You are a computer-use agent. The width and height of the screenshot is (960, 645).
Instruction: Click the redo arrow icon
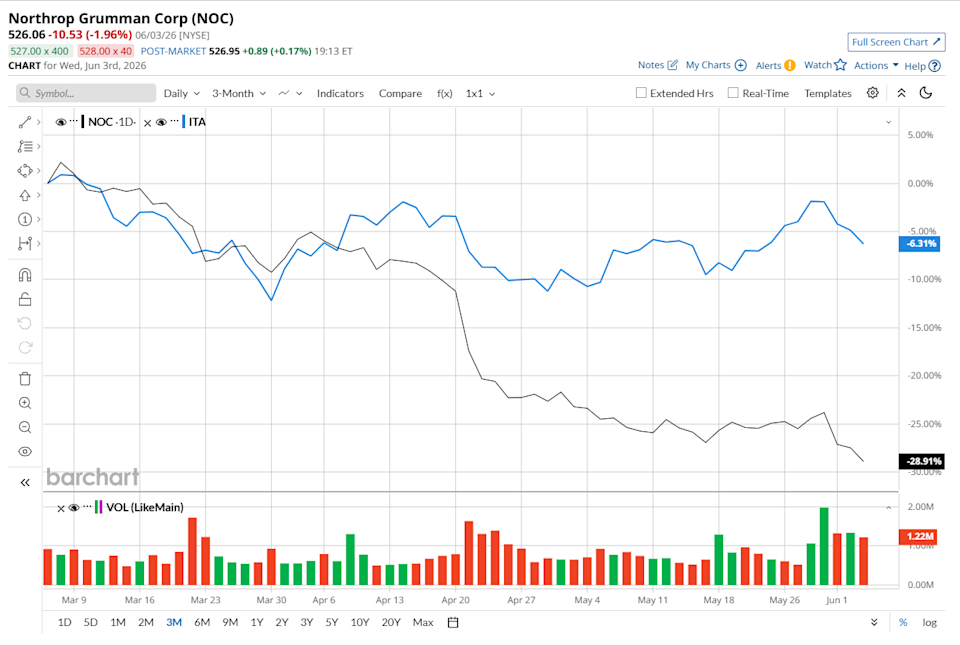(x=24, y=348)
